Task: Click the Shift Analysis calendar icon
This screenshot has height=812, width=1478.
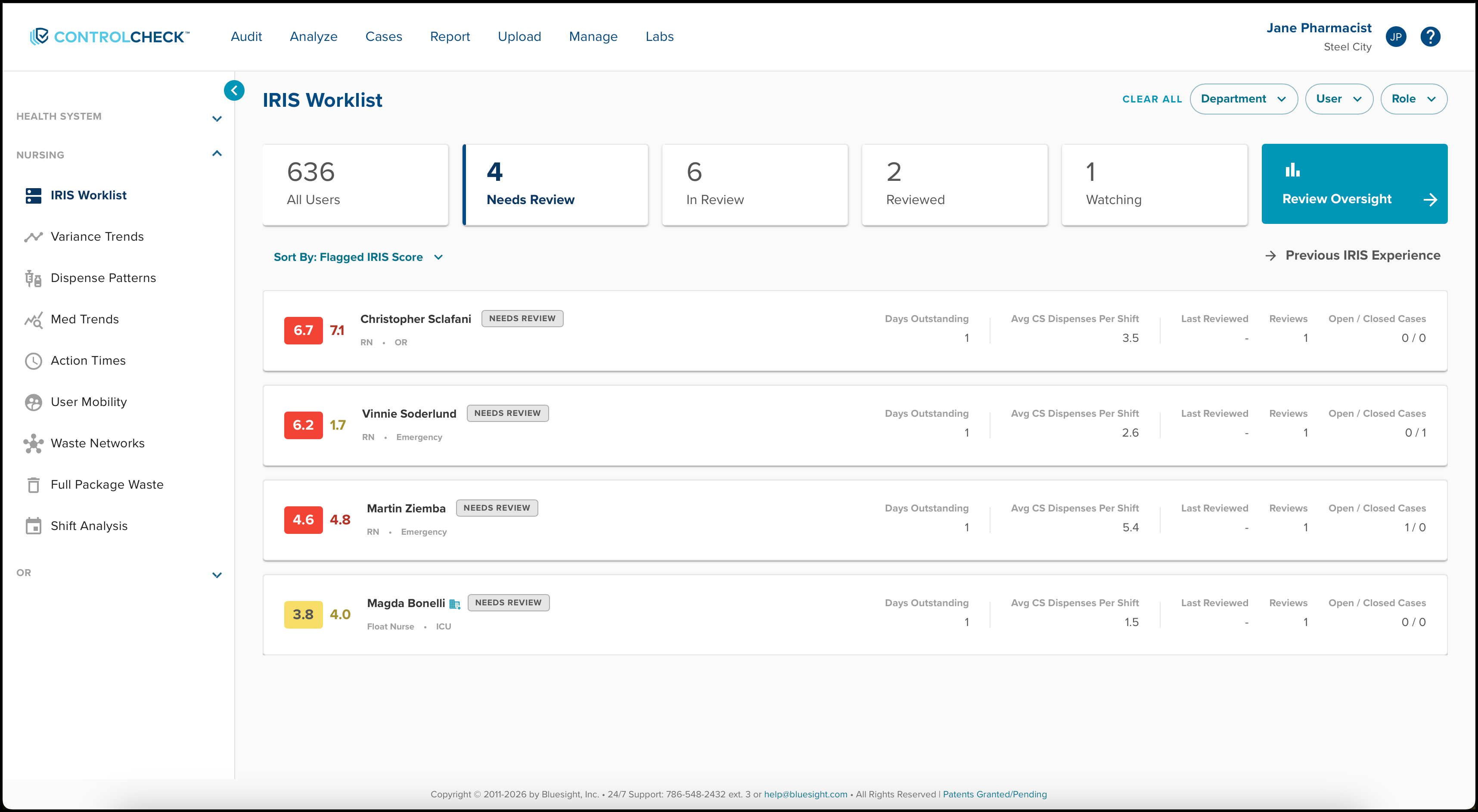Action: click(33, 526)
